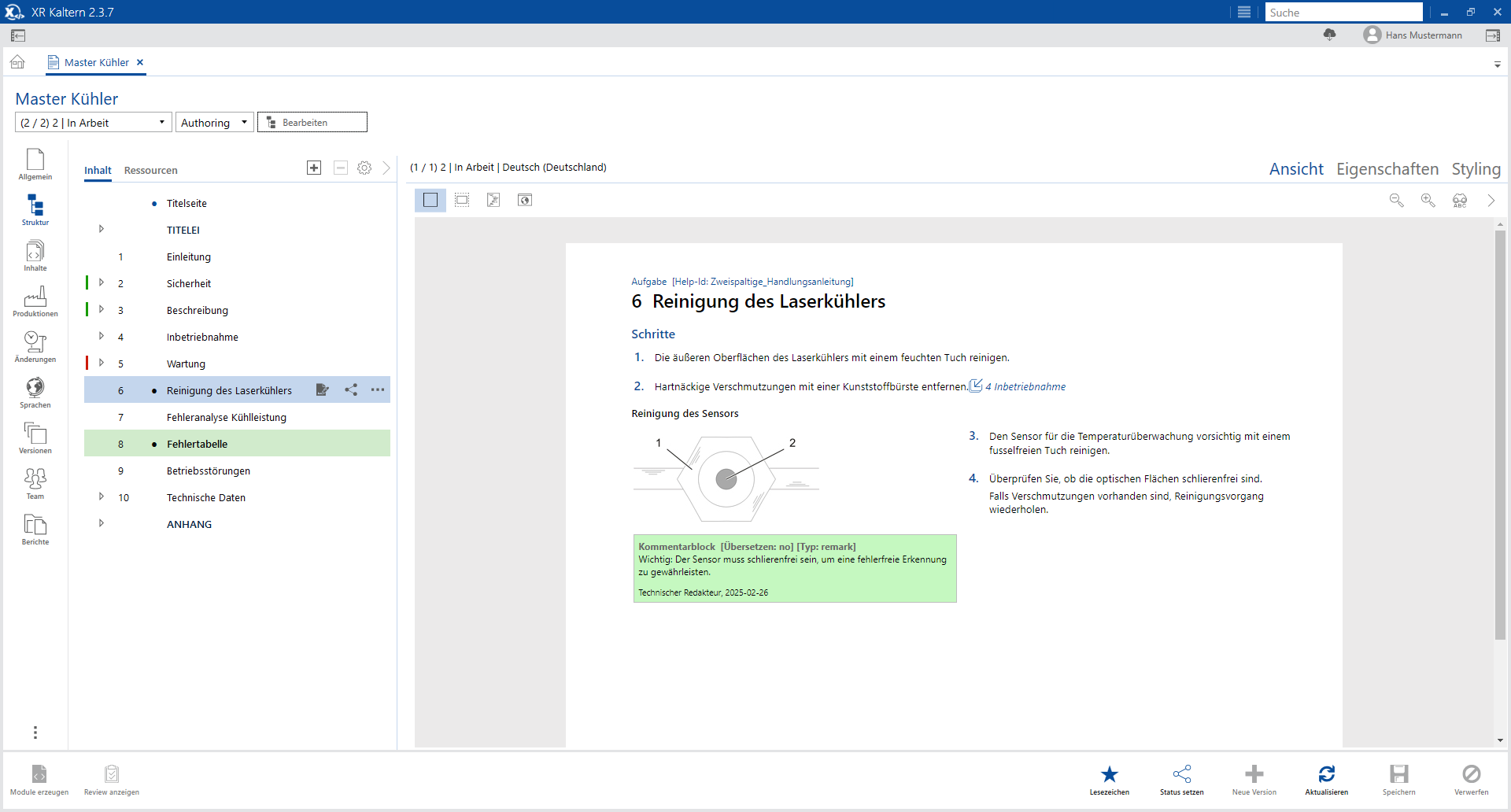Click into the Suche search field

[1343, 13]
